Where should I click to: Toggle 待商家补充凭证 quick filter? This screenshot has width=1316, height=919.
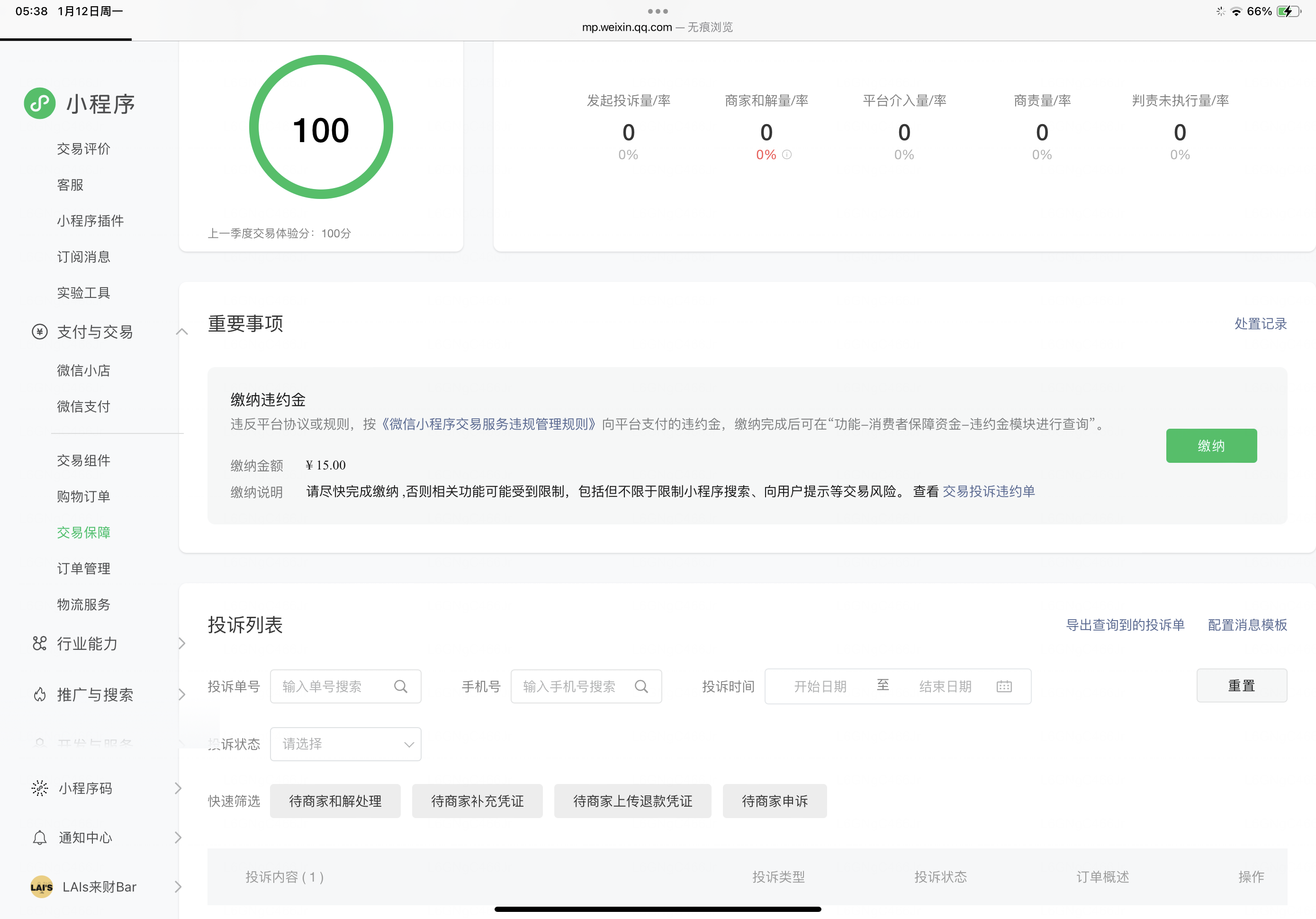477,801
